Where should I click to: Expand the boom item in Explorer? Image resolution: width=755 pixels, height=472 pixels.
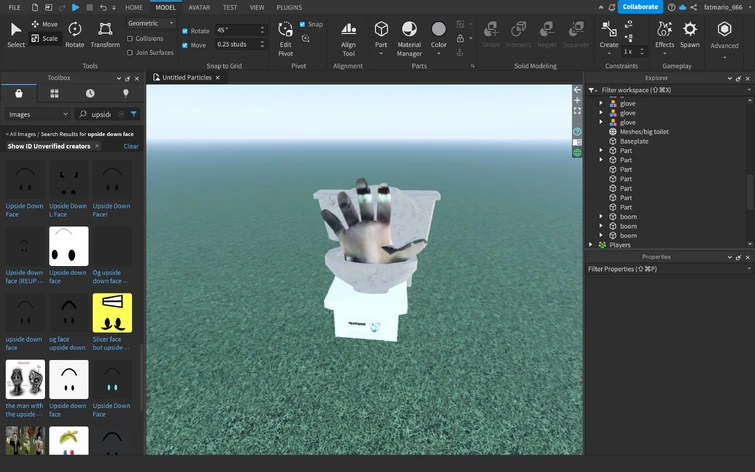click(x=601, y=217)
